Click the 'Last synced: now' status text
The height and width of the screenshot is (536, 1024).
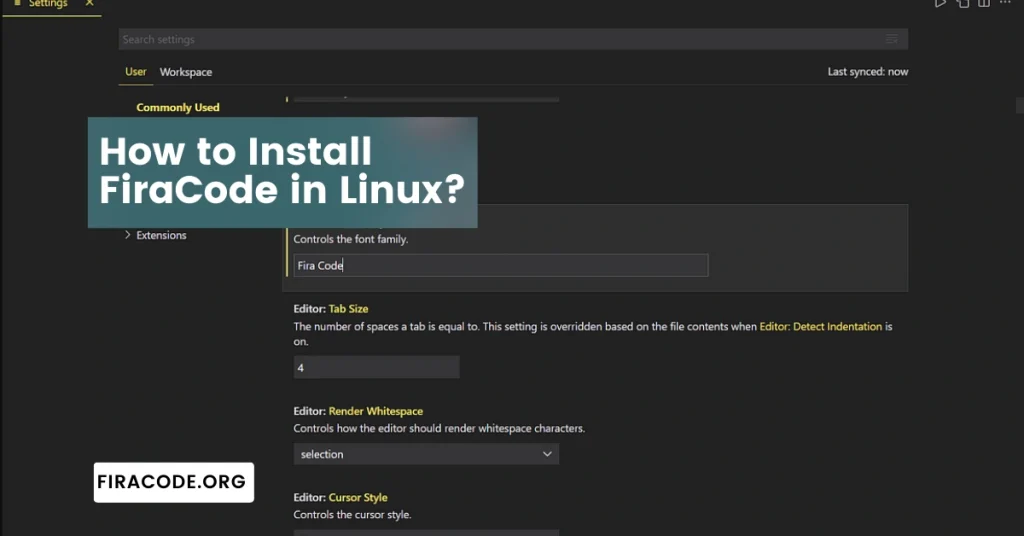tap(868, 72)
